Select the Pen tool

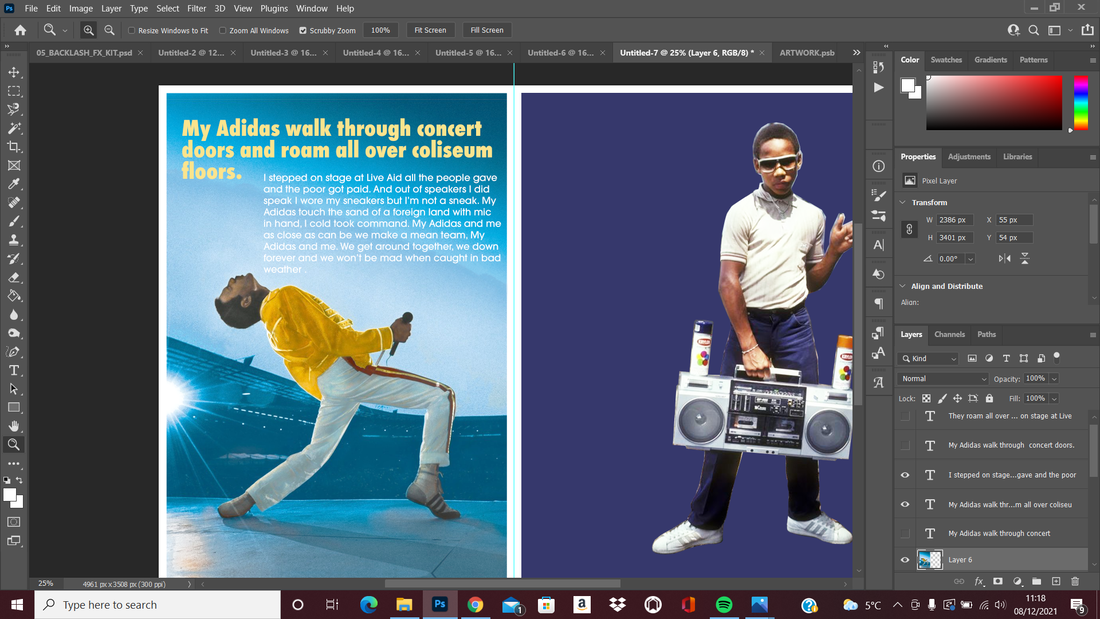14,352
